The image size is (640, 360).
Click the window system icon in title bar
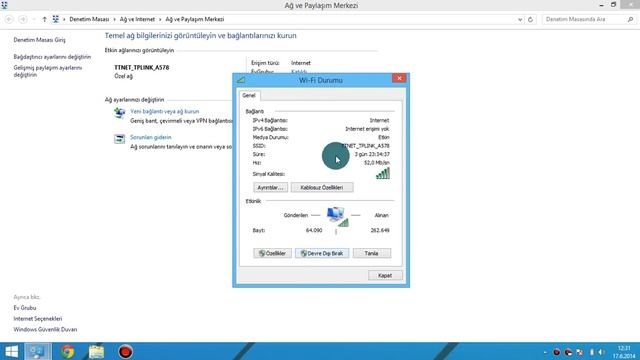click(x=4, y=5)
